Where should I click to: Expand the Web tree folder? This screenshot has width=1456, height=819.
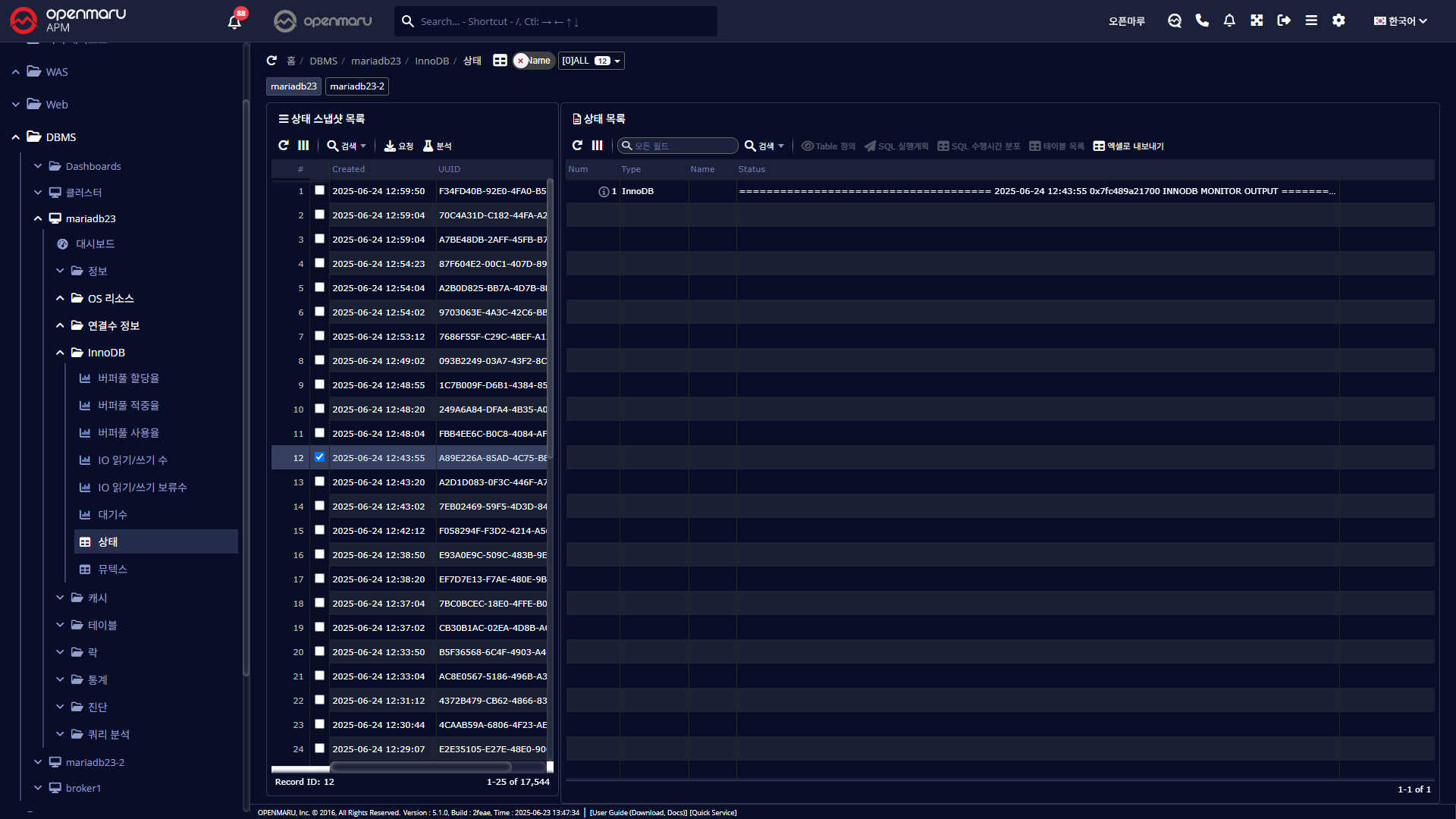click(x=16, y=105)
